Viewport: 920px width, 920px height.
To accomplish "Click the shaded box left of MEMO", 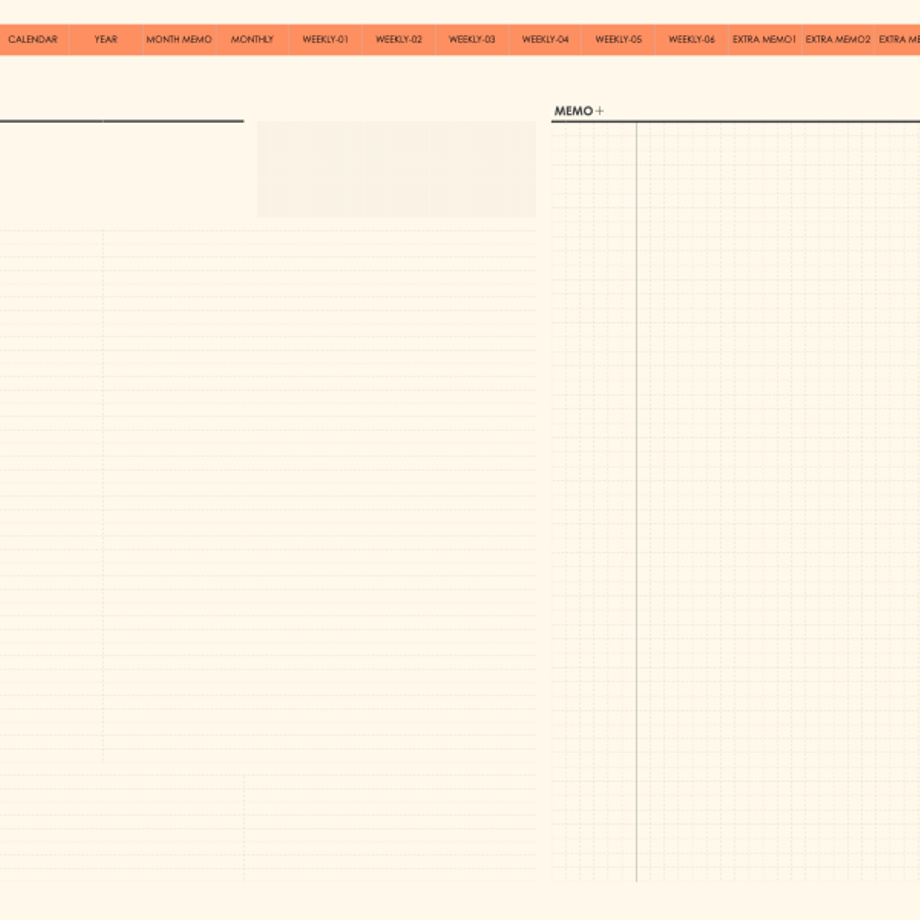I will pos(397,169).
